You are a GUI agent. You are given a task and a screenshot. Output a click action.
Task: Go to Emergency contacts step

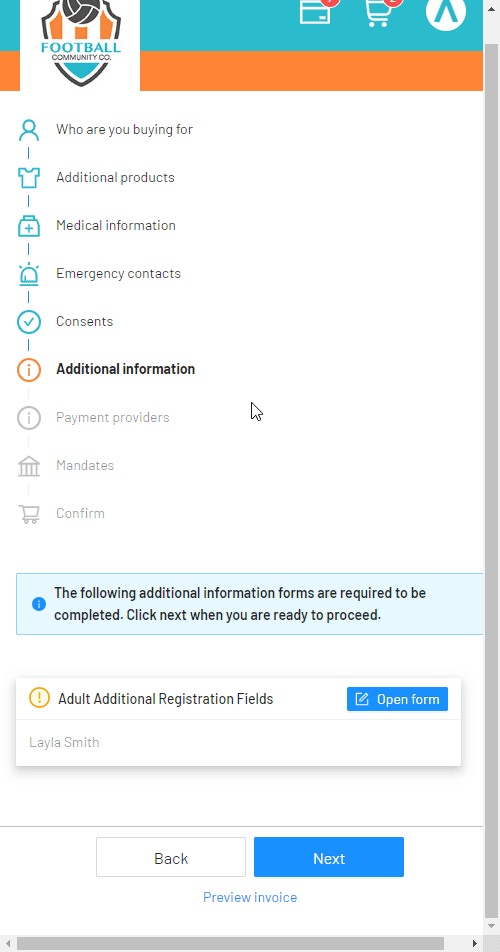(x=118, y=273)
